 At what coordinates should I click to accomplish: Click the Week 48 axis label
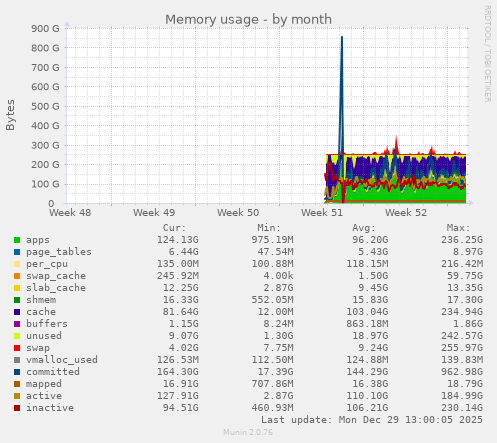click(x=70, y=213)
